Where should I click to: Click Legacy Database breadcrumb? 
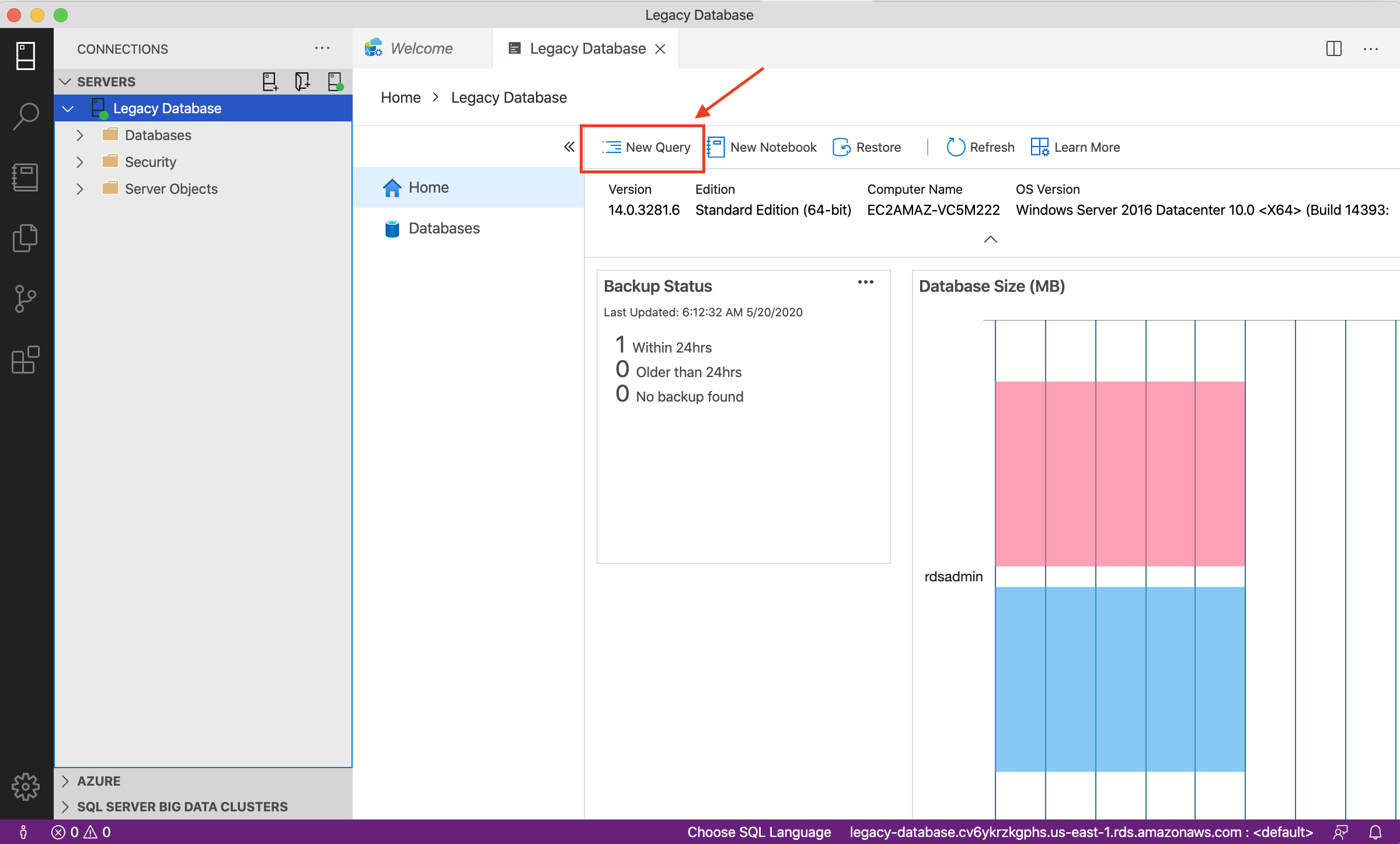(509, 97)
